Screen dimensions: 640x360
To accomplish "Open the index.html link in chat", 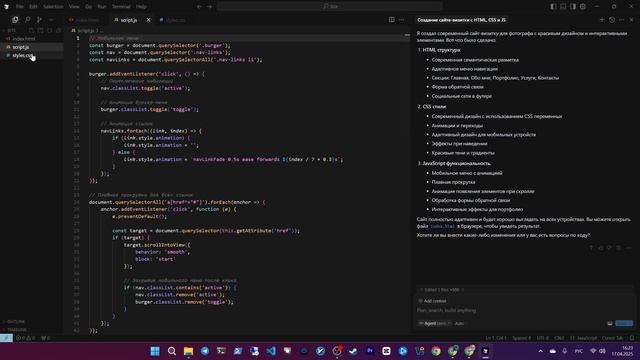I will 442,226.
